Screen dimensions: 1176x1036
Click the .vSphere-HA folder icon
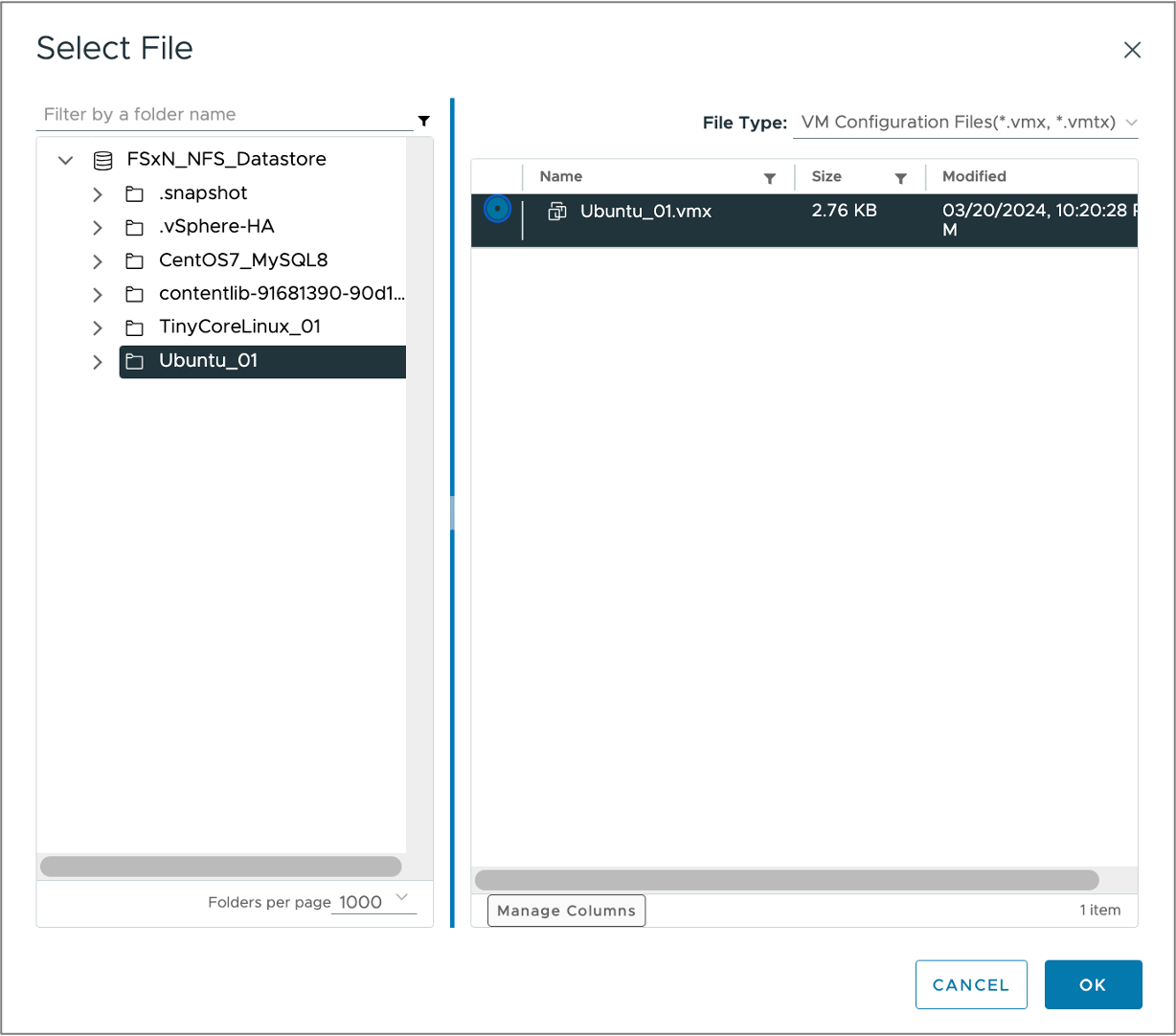[134, 228]
